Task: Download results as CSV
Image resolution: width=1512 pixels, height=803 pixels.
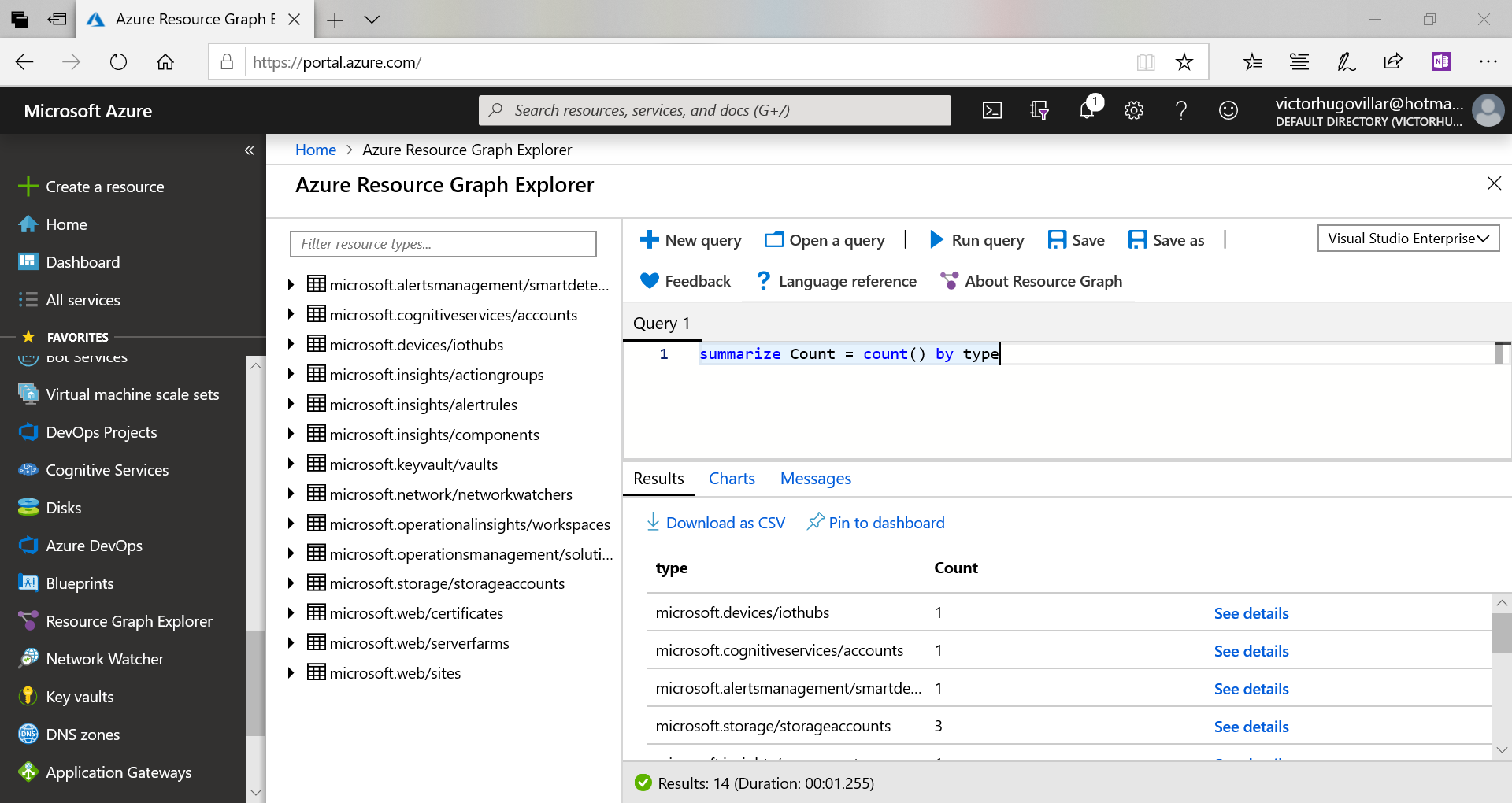Action: tap(715, 522)
